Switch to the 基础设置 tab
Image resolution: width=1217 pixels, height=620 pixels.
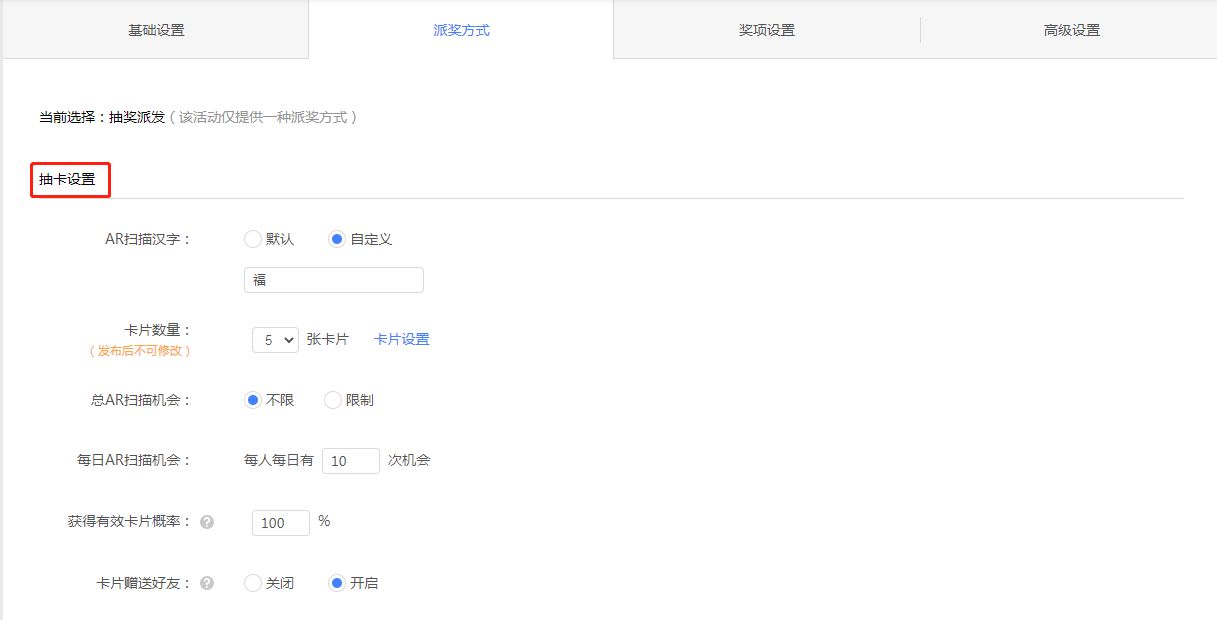tap(156, 30)
